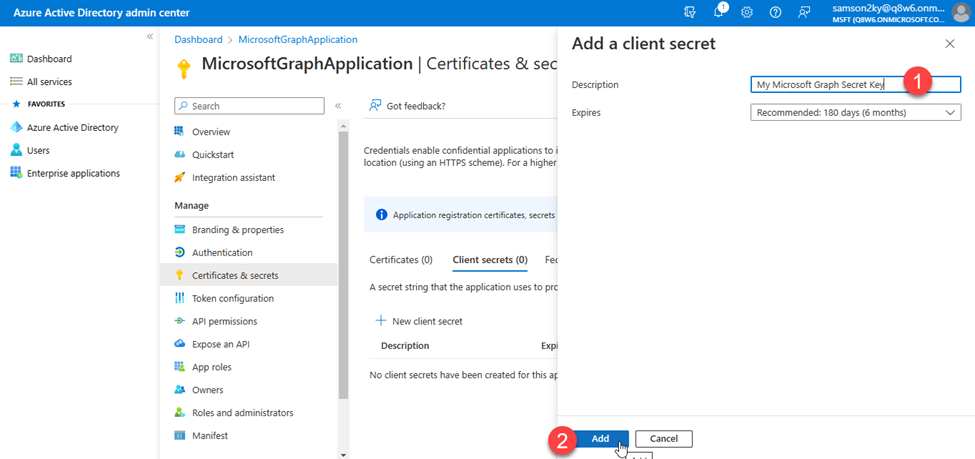The image size is (975, 459).
Task: Open the feedback icon in top bar
Action: click(804, 12)
